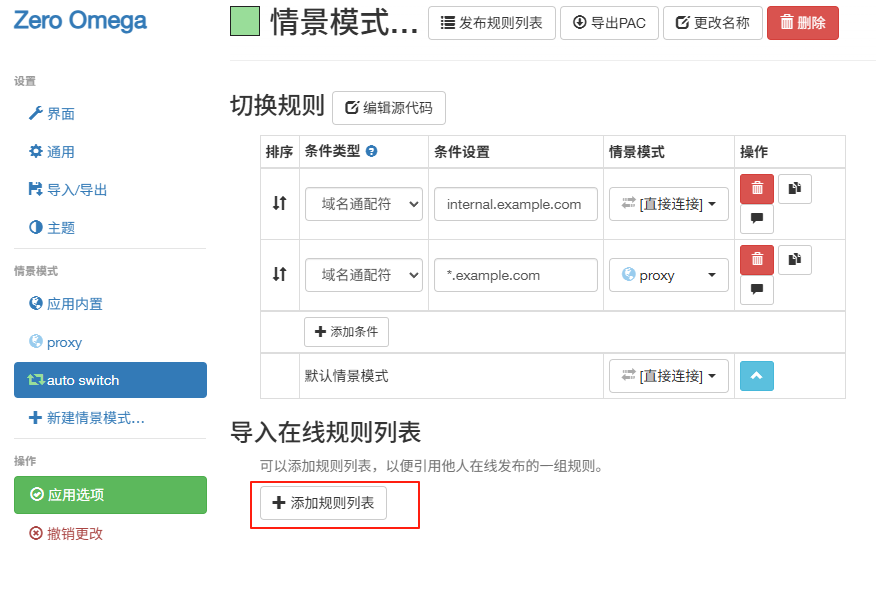Delete the *.example.com rule
Image resolution: width=876 pixels, height=600 pixels.
point(757,260)
